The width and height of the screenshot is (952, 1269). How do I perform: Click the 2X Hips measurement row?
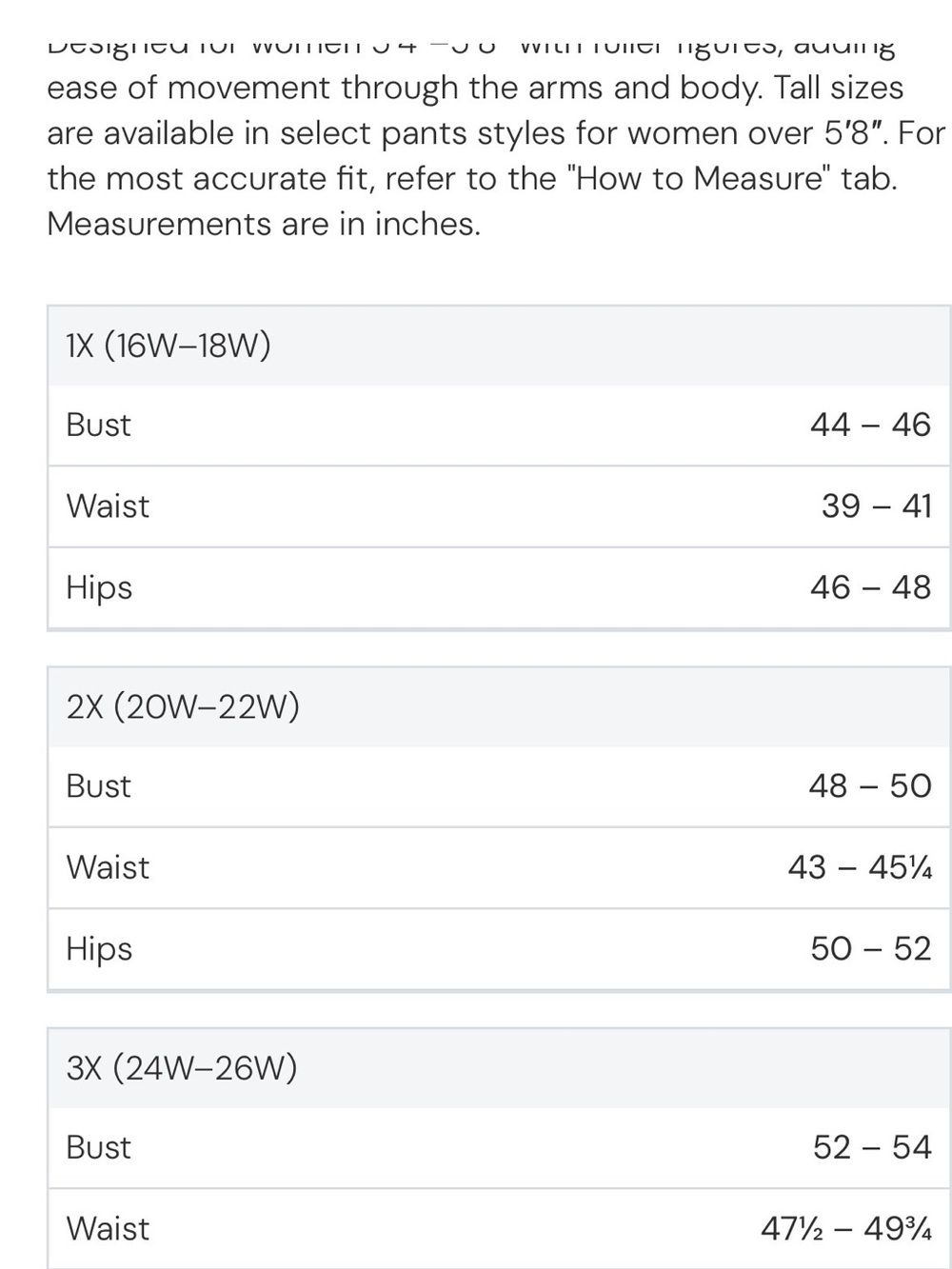[500, 949]
